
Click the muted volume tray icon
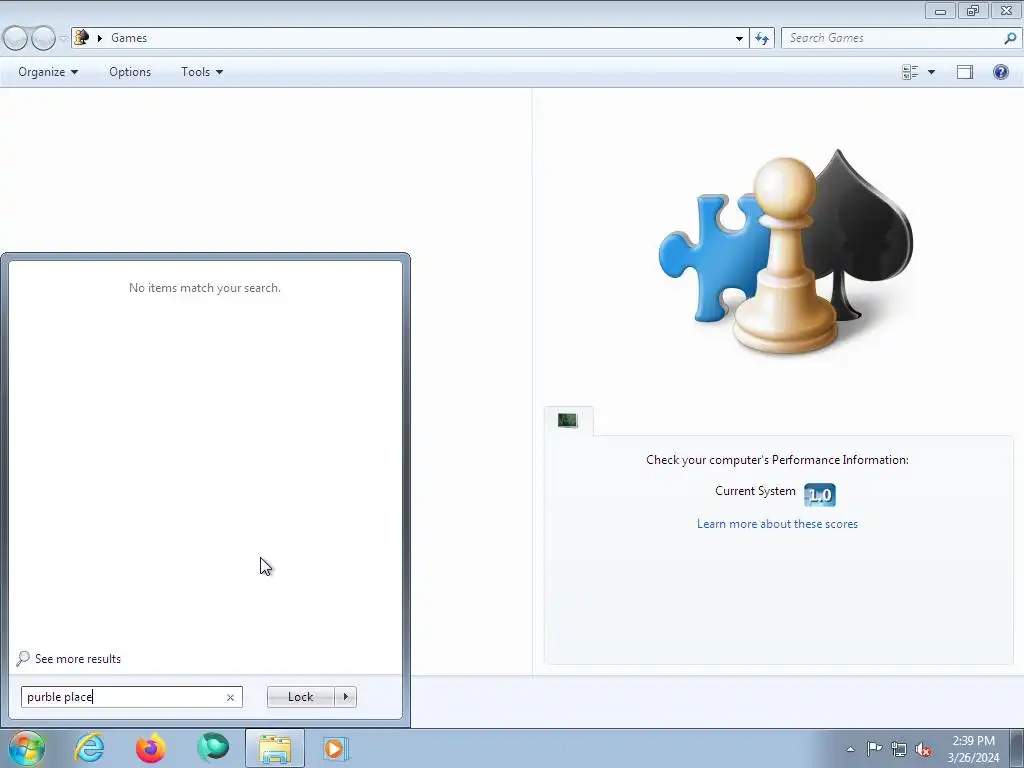923,749
